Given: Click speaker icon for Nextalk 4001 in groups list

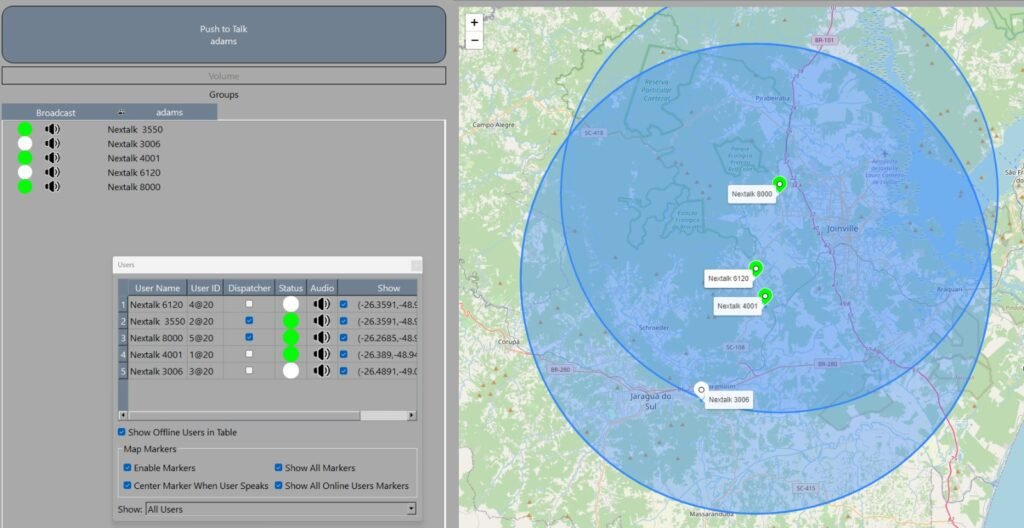Looking at the screenshot, I should pos(52,158).
